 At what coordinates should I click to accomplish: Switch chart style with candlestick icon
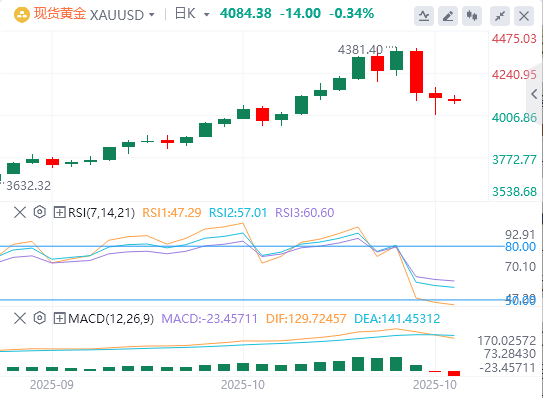472,16
